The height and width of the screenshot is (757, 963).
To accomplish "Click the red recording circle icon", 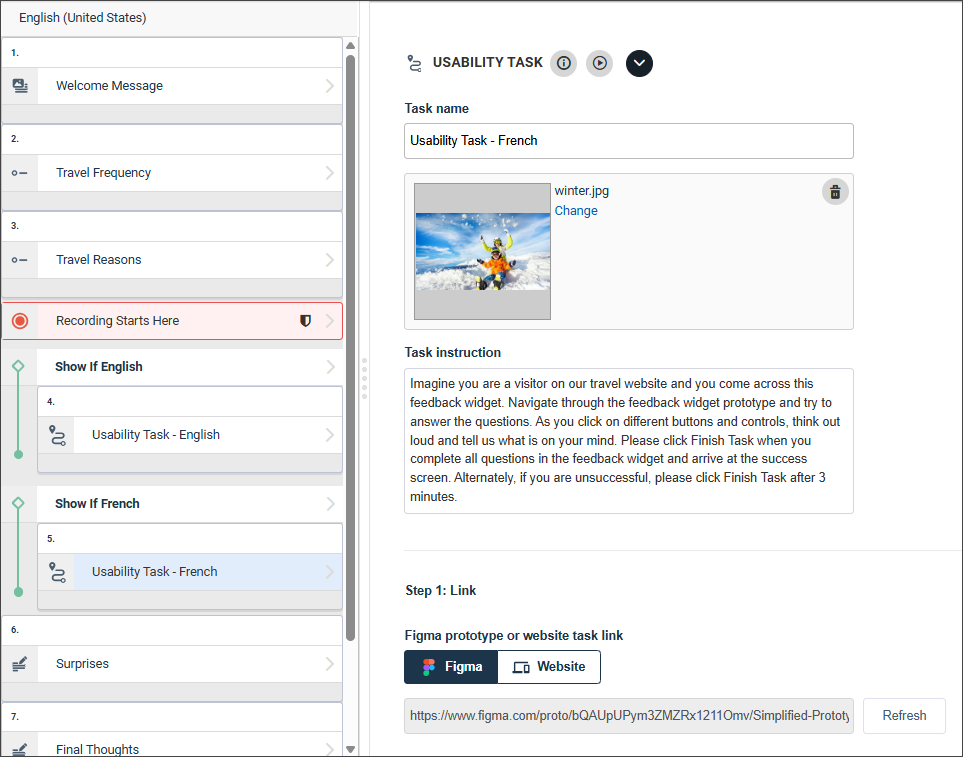I will coord(20,321).
